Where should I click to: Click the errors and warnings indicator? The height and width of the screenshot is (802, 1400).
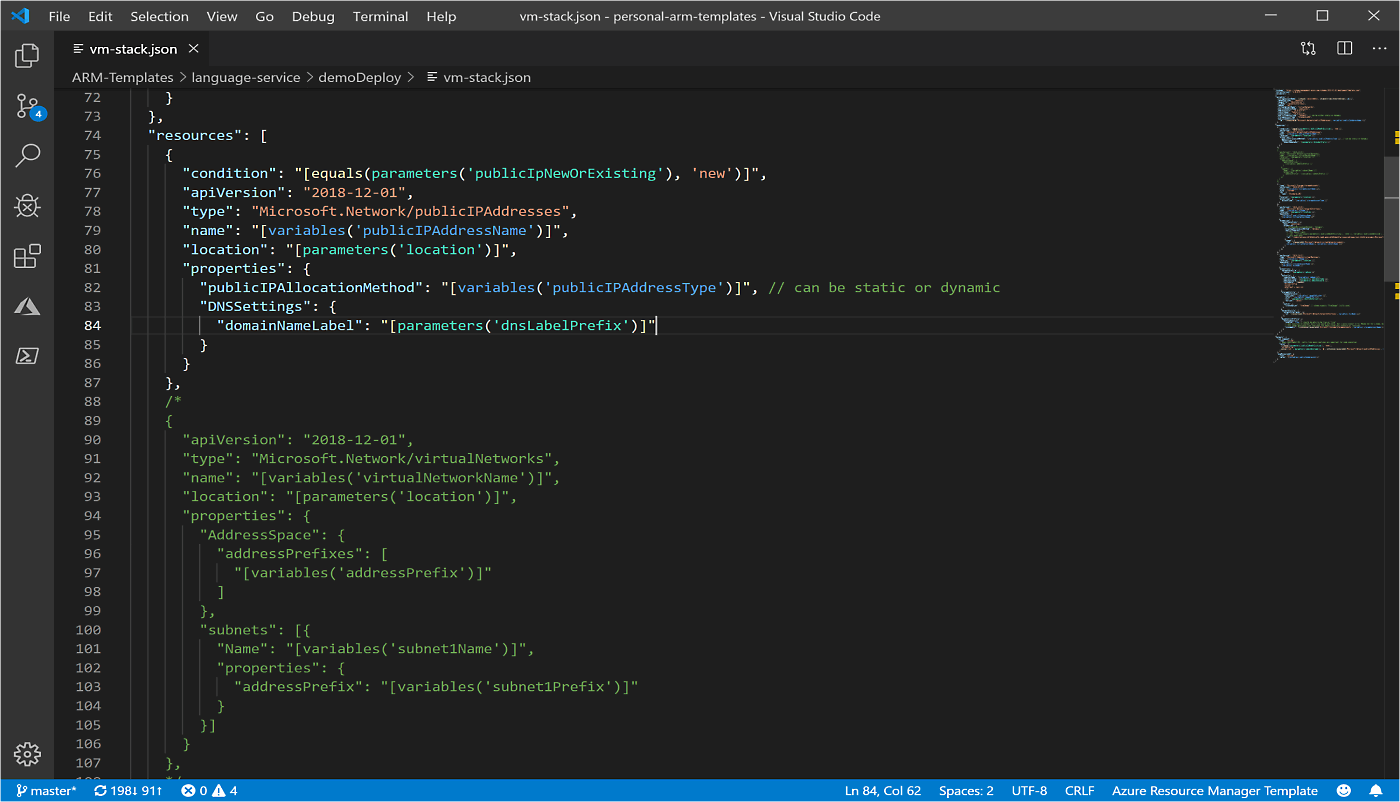click(x=209, y=791)
